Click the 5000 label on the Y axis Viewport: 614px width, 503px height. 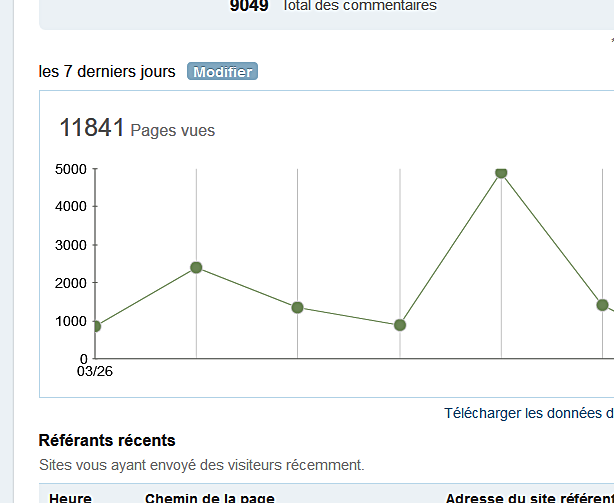coord(70,169)
